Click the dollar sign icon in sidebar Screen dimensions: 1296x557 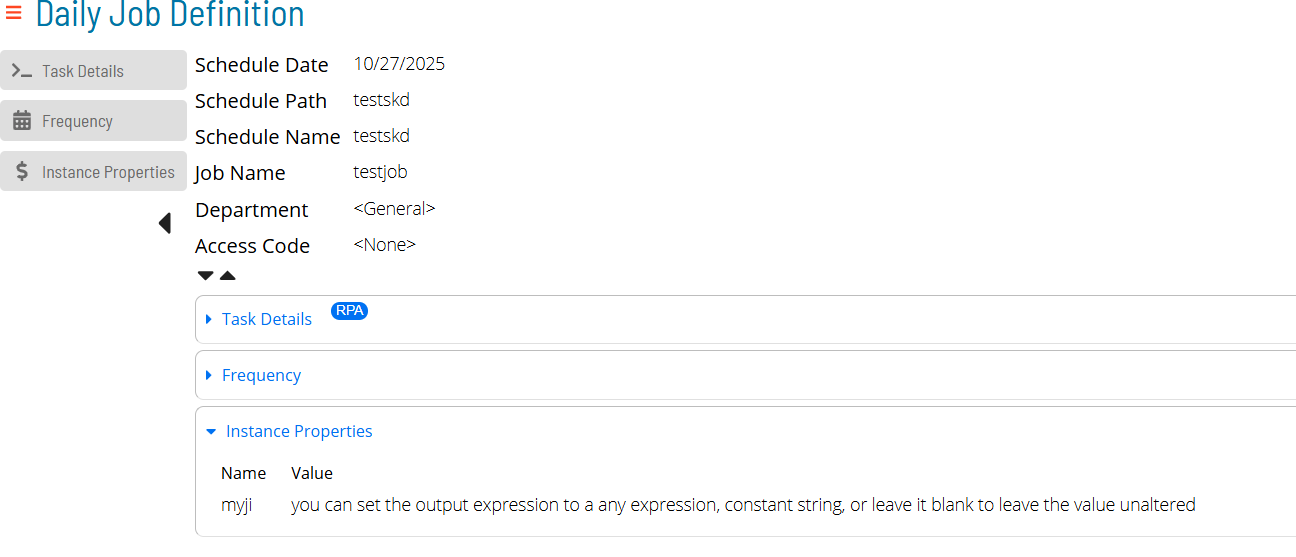(x=22, y=172)
